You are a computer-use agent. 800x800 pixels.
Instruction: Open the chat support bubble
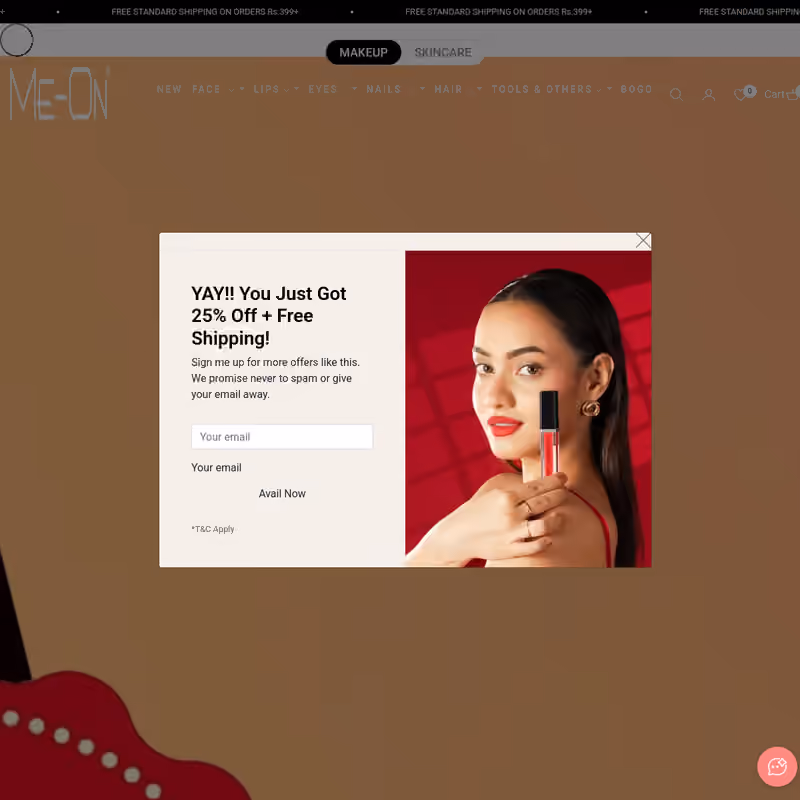tap(777, 766)
